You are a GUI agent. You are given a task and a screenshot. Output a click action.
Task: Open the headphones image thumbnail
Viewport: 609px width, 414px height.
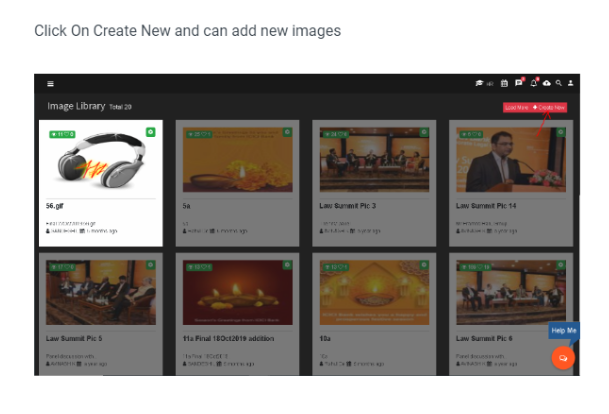101,160
